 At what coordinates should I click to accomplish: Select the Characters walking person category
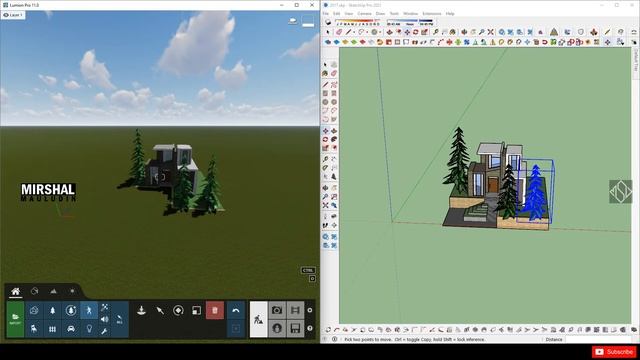[x=89, y=310]
